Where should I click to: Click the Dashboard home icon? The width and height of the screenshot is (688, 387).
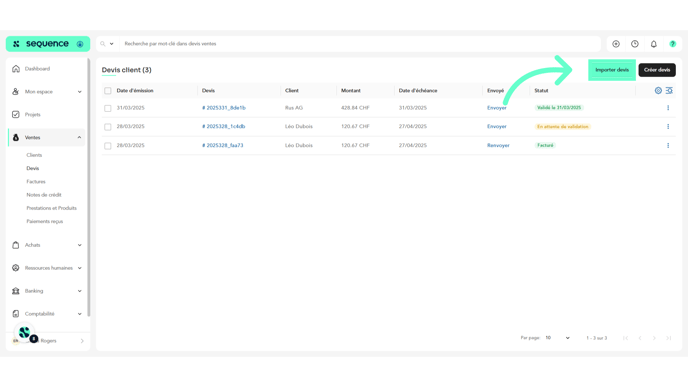[x=16, y=68]
